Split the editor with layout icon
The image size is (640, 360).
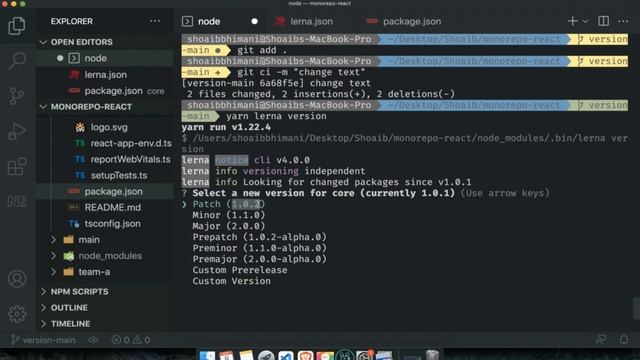(603, 21)
